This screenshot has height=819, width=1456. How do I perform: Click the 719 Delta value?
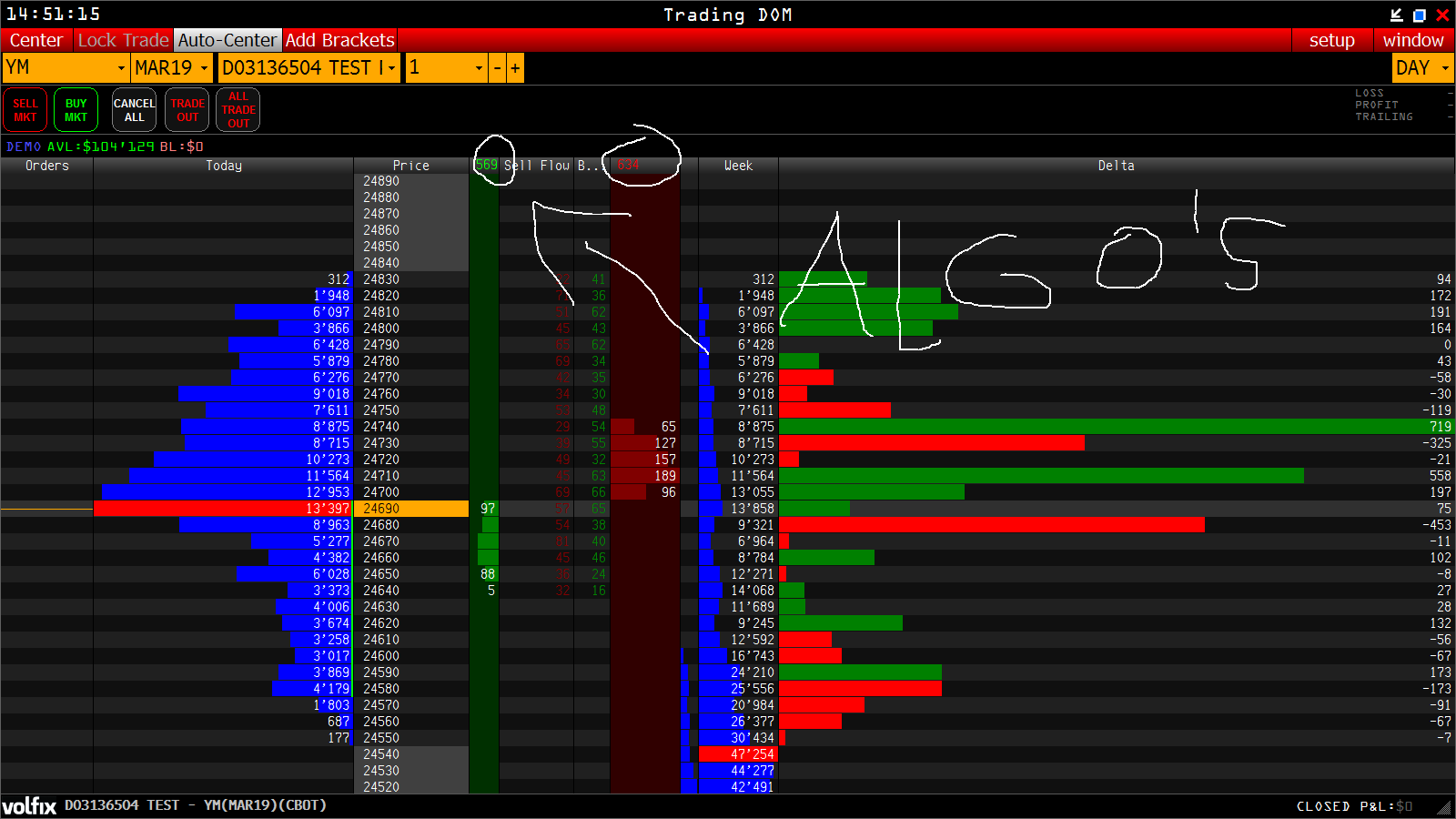[x=1441, y=427]
